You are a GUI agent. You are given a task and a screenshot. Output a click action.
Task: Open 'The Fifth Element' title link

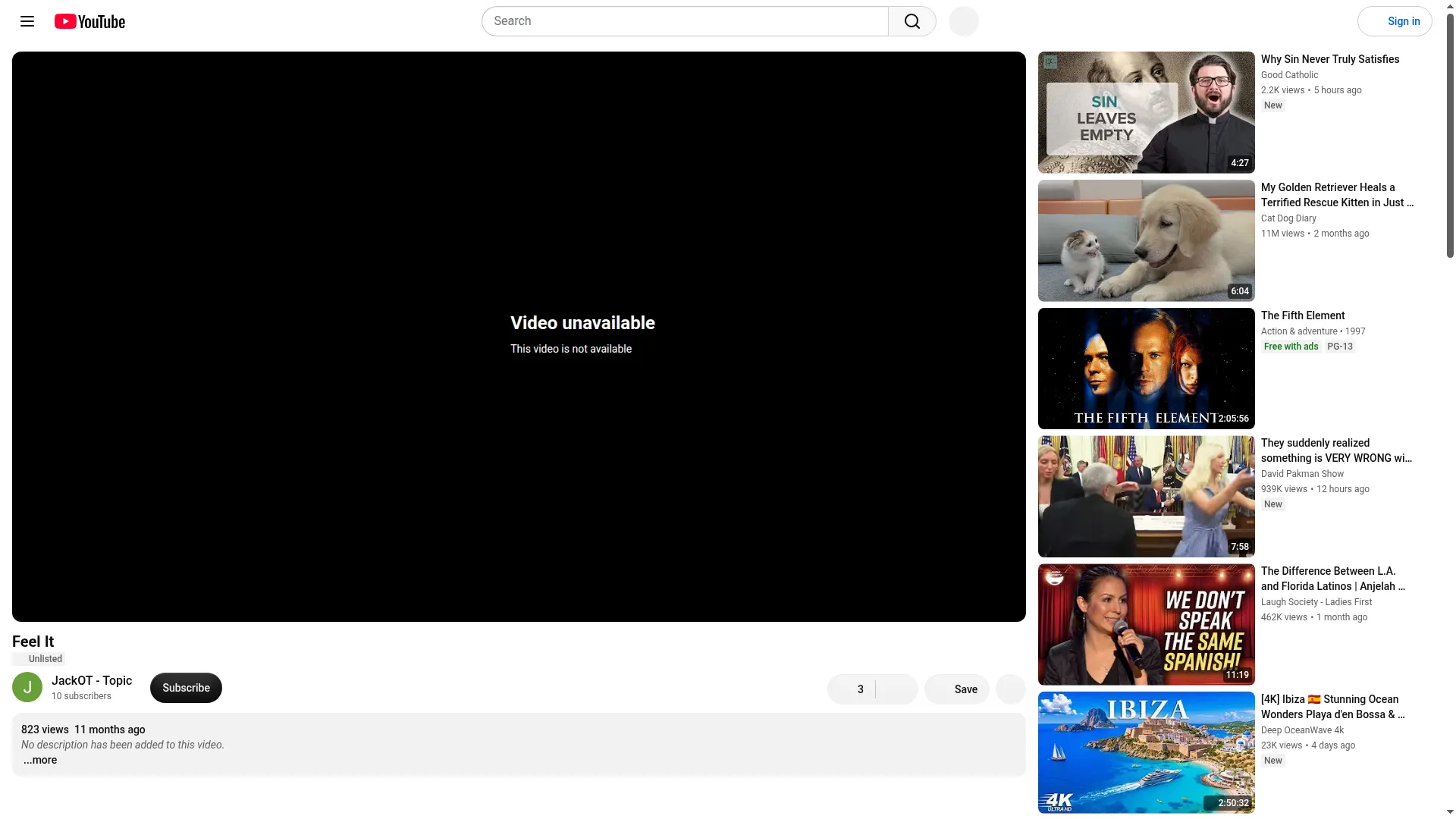tap(1303, 315)
